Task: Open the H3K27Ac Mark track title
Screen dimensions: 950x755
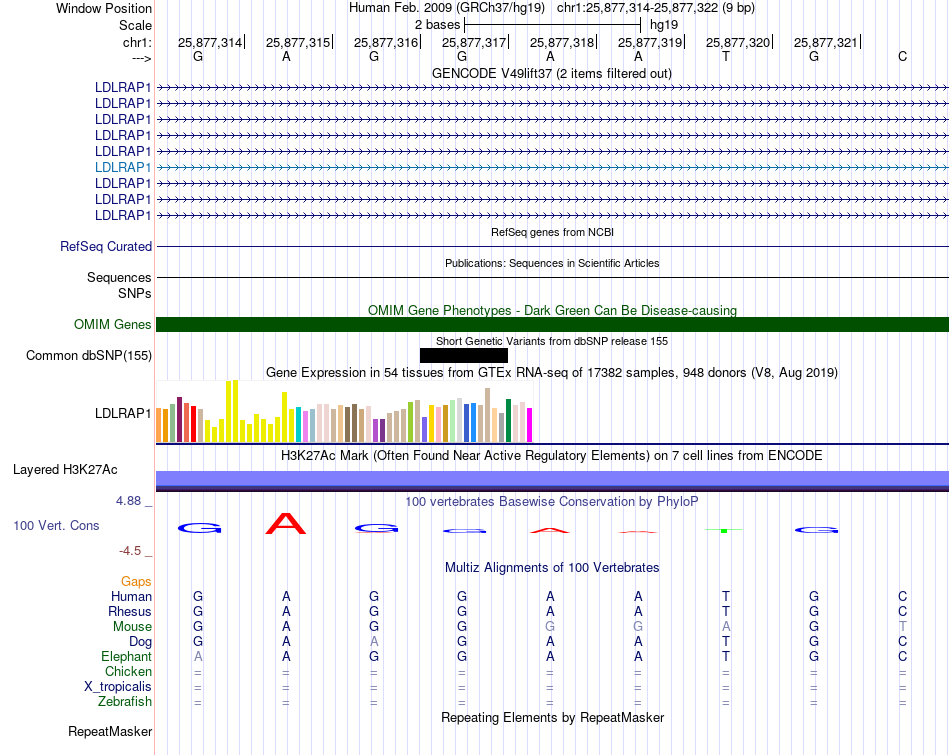Action: [x=552, y=456]
